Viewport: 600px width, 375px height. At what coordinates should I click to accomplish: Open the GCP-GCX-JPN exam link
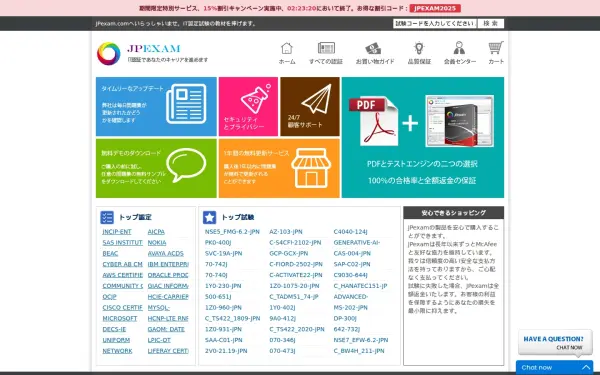pyautogui.click(x=289, y=253)
